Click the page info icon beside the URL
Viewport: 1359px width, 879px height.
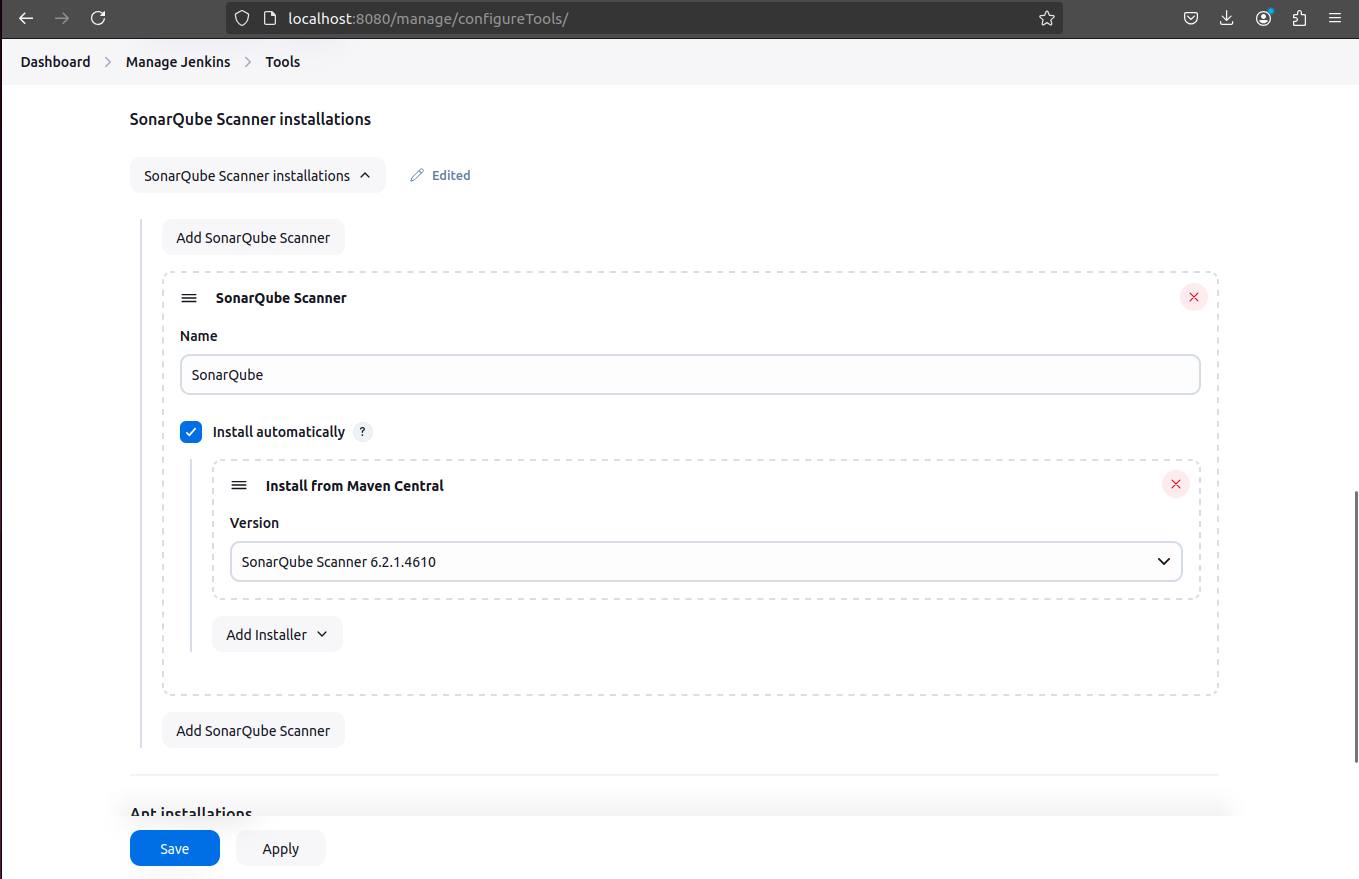pyautogui.click(x=269, y=18)
